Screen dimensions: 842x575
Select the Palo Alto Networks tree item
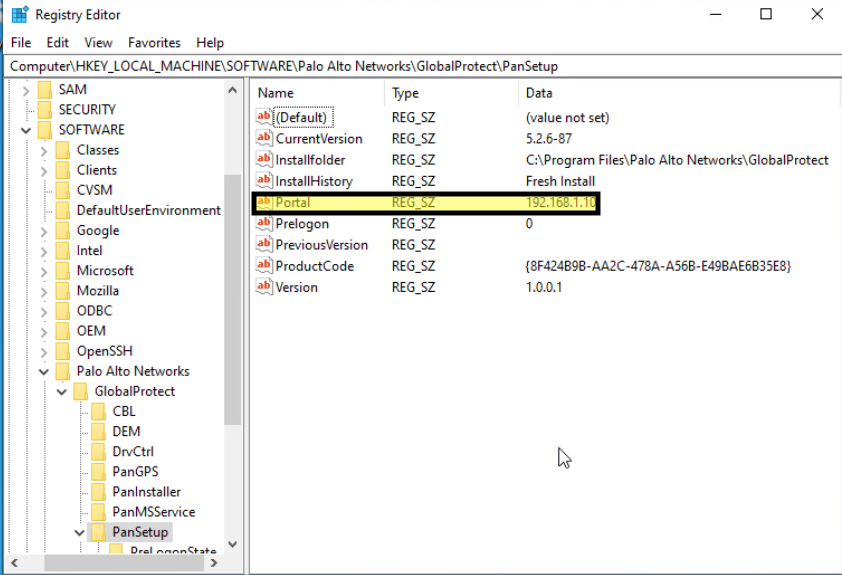click(133, 371)
